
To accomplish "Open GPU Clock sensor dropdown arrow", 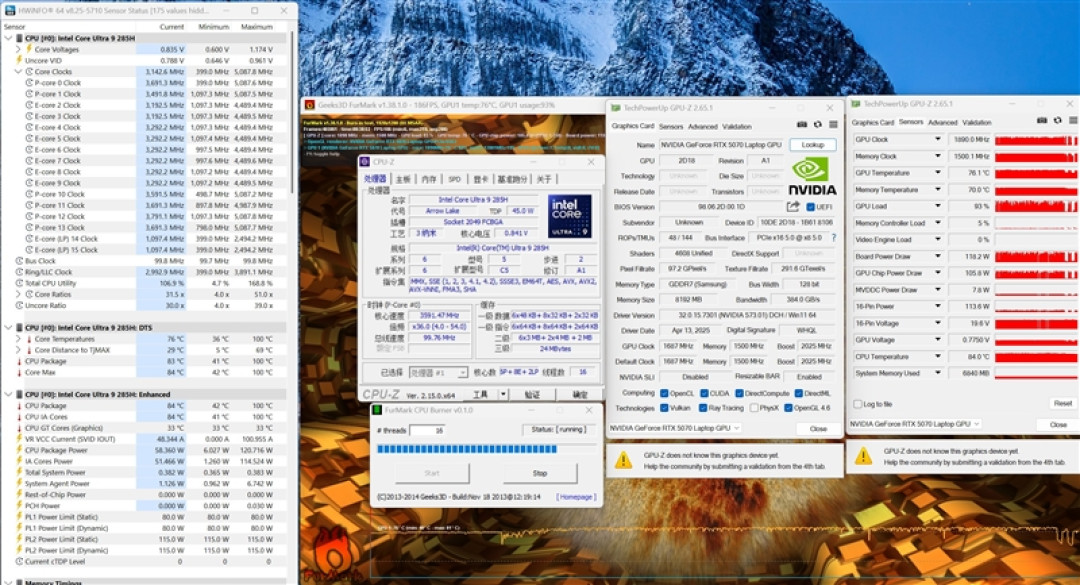I will point(937,139).
